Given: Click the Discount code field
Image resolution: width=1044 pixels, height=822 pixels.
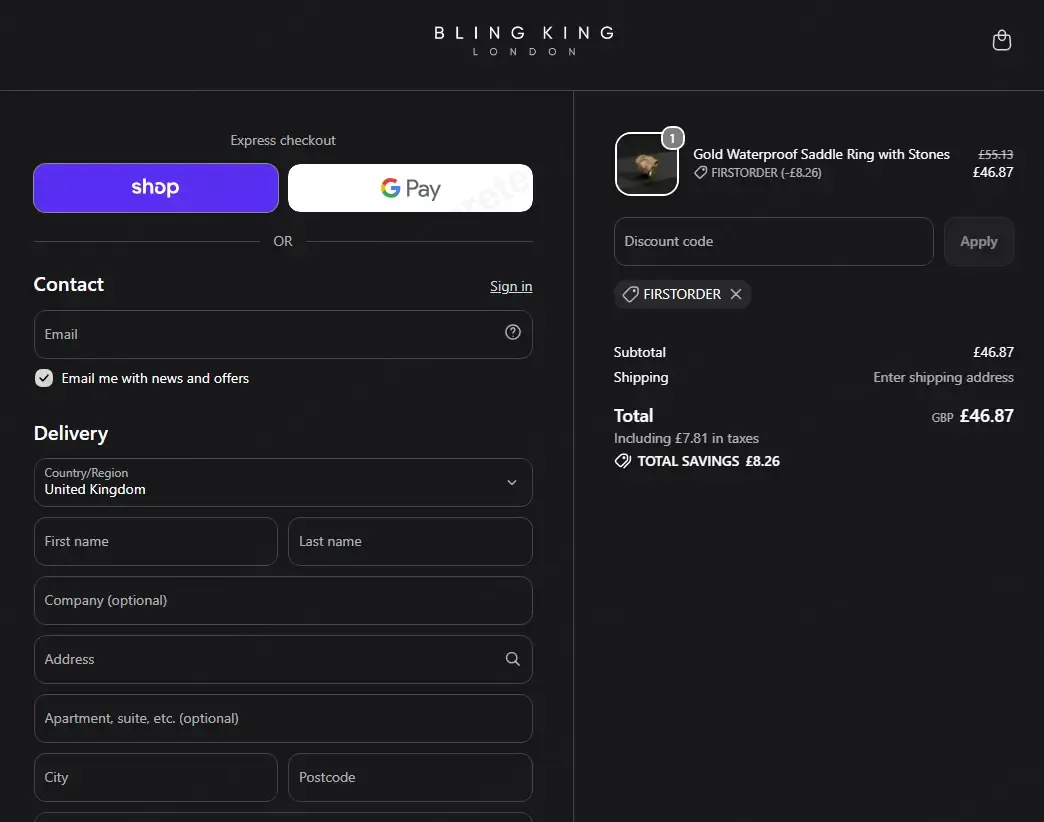Looking at the screenshot, I should pyautogui.click(x=773, y=242).
